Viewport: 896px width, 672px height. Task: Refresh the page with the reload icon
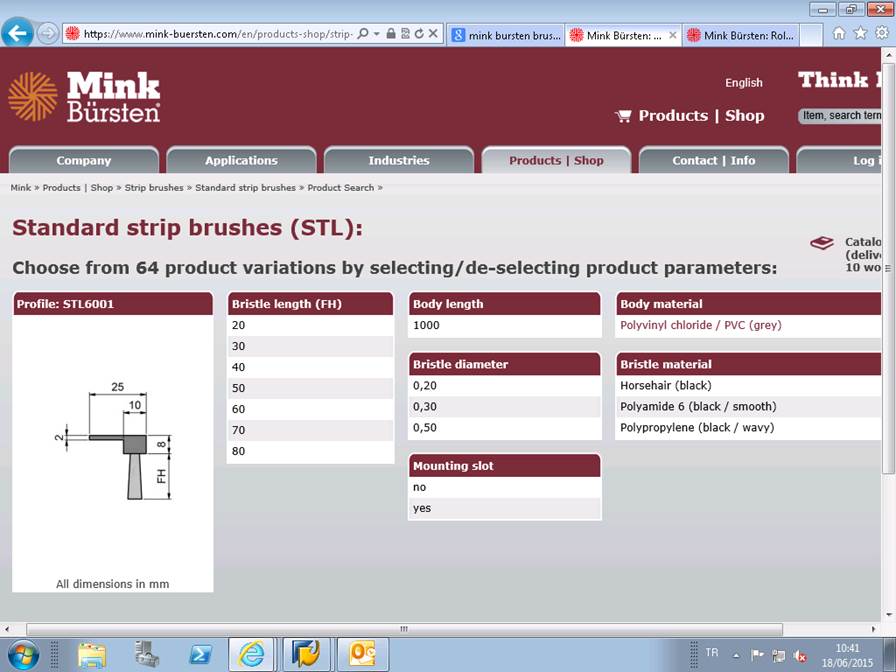pos(419,34)
